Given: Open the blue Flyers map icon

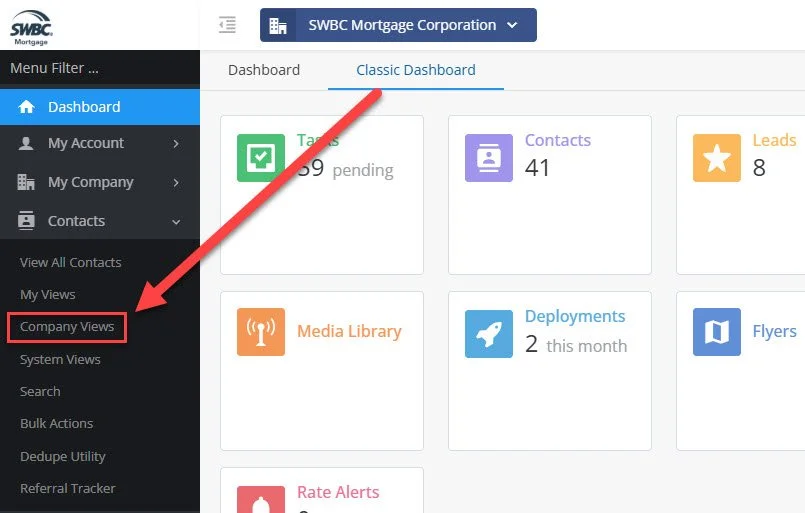Looking at the screenshot, I should coord(717,332).
